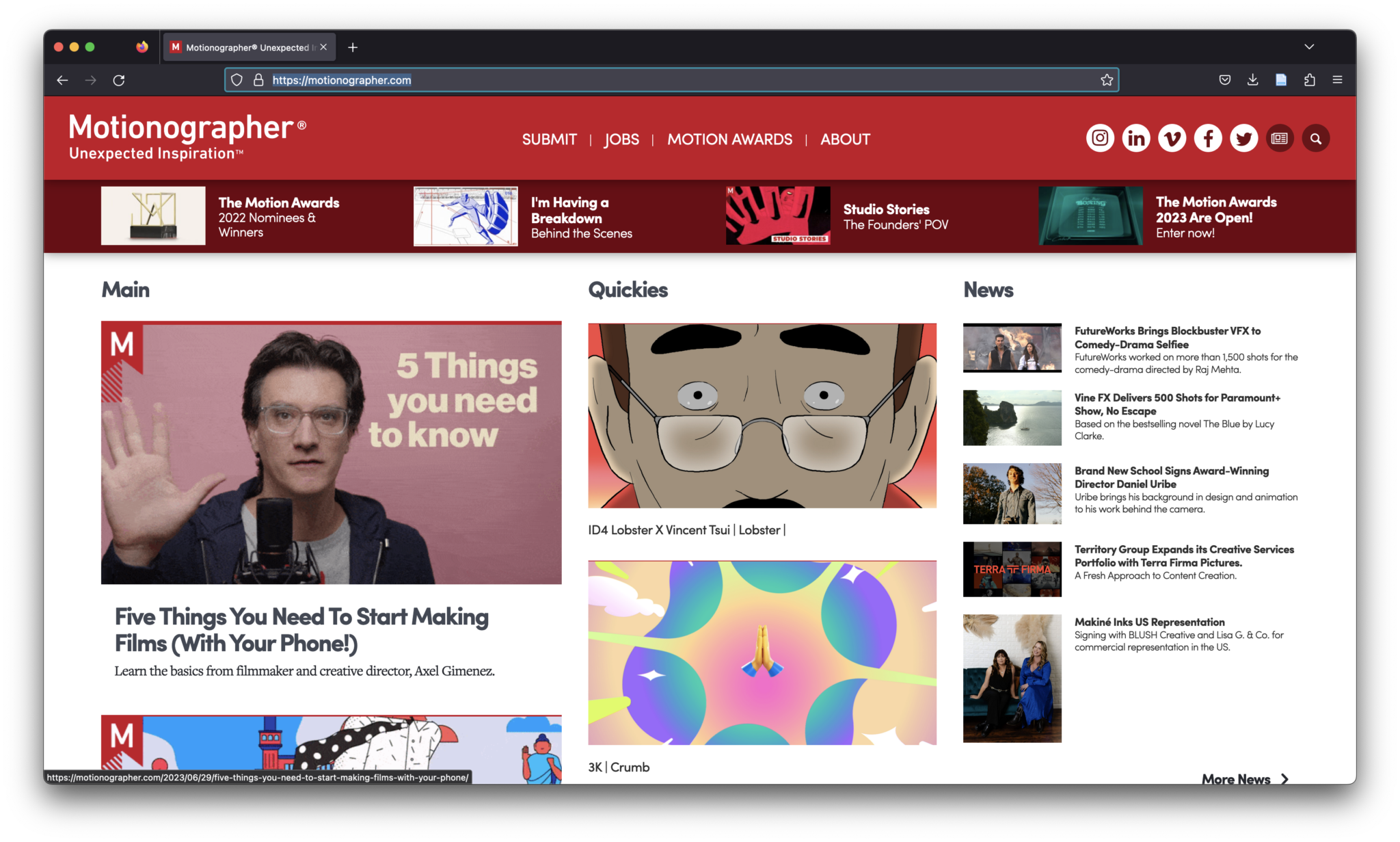The image size is (1400, 842).
Task: Open Territory Group Terra Firma headline
Action: (x=1184, y=555)
